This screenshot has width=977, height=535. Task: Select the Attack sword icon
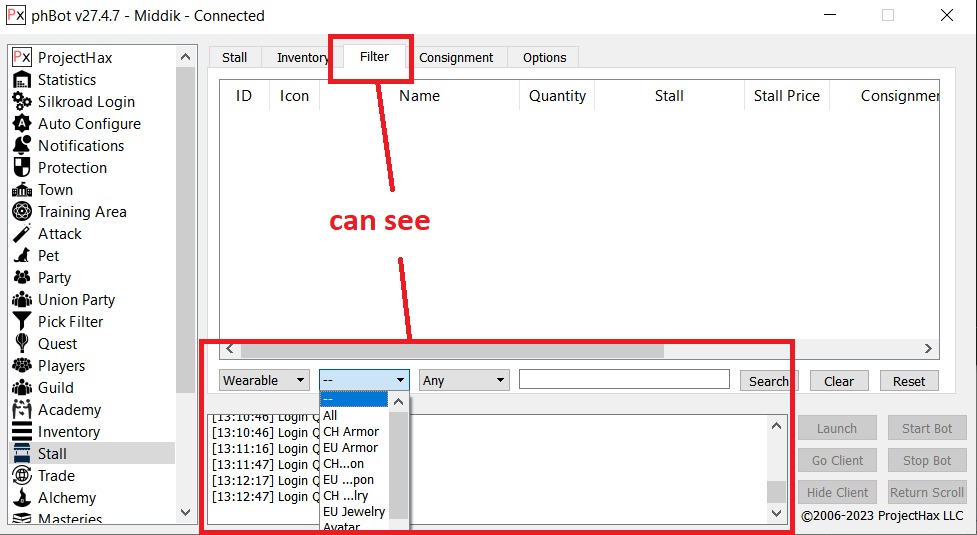pyautogui.click(x=22, y=234)
